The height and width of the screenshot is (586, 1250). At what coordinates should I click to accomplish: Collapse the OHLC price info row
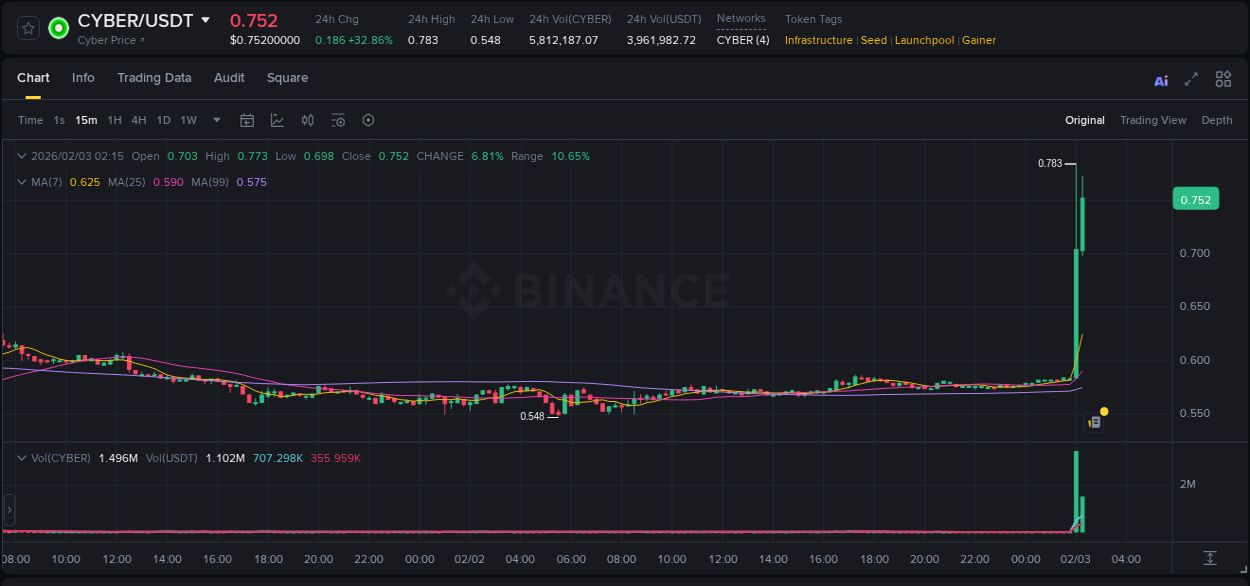tap(22, 156)
